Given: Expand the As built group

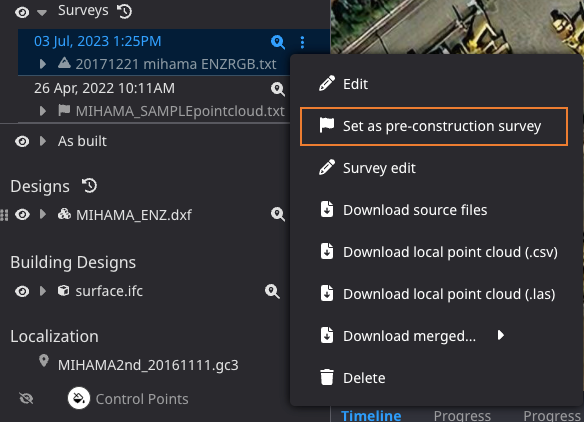Looking at the screenshot, I should pos(43,141).
